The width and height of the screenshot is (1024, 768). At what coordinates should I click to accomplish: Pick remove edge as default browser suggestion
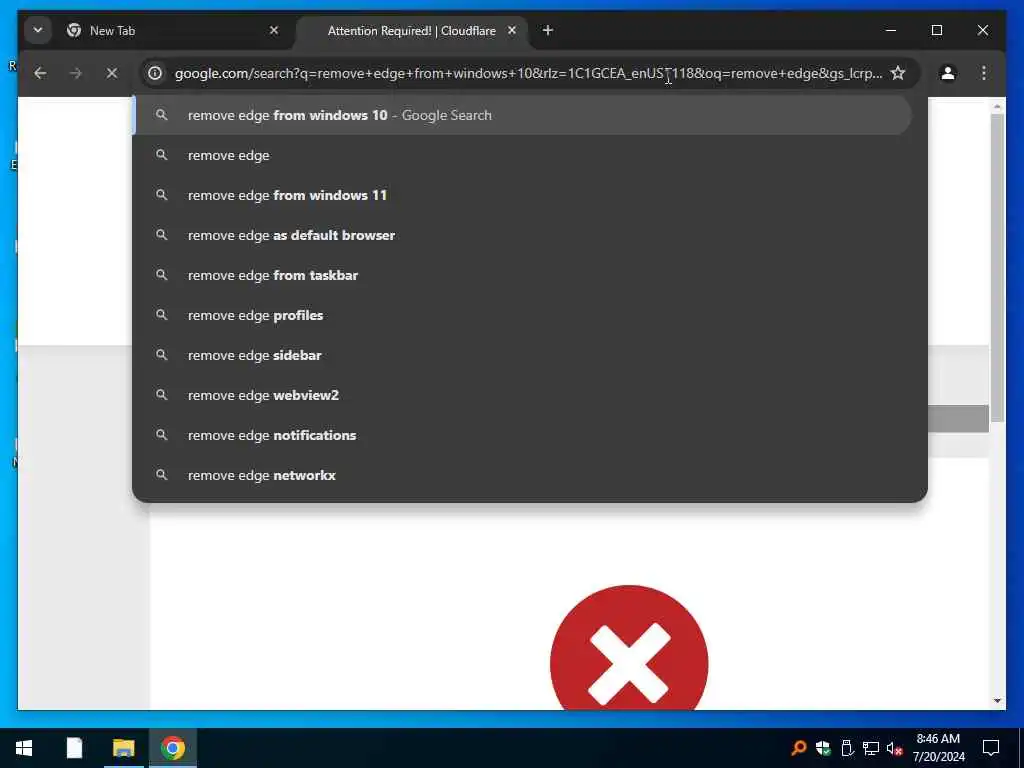(522, 235)
